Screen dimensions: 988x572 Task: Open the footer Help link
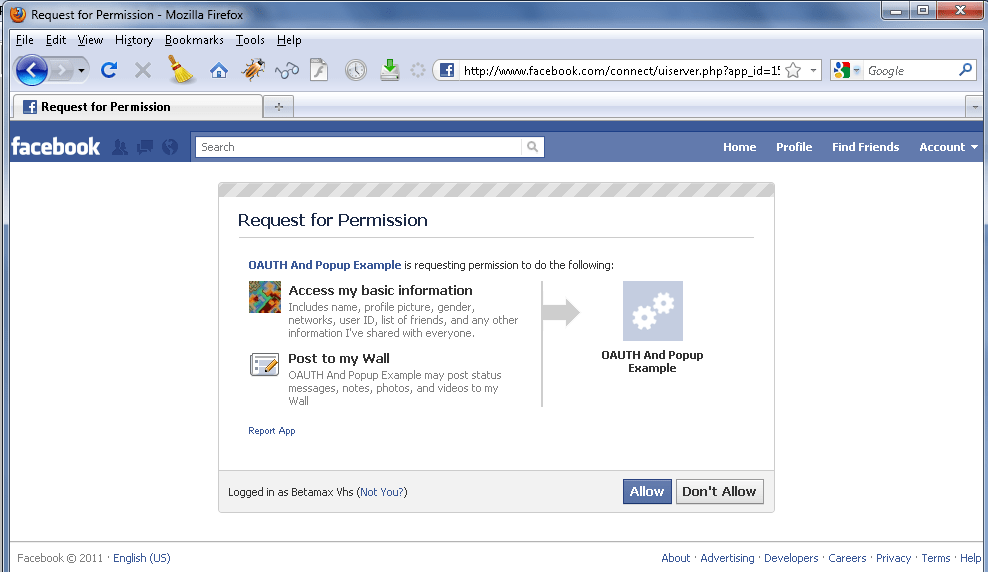click(970, 558)
